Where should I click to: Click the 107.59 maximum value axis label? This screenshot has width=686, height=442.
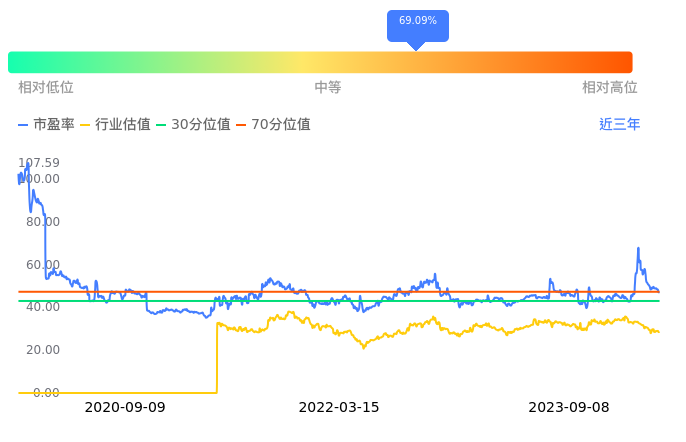click(x=39, y=163)
